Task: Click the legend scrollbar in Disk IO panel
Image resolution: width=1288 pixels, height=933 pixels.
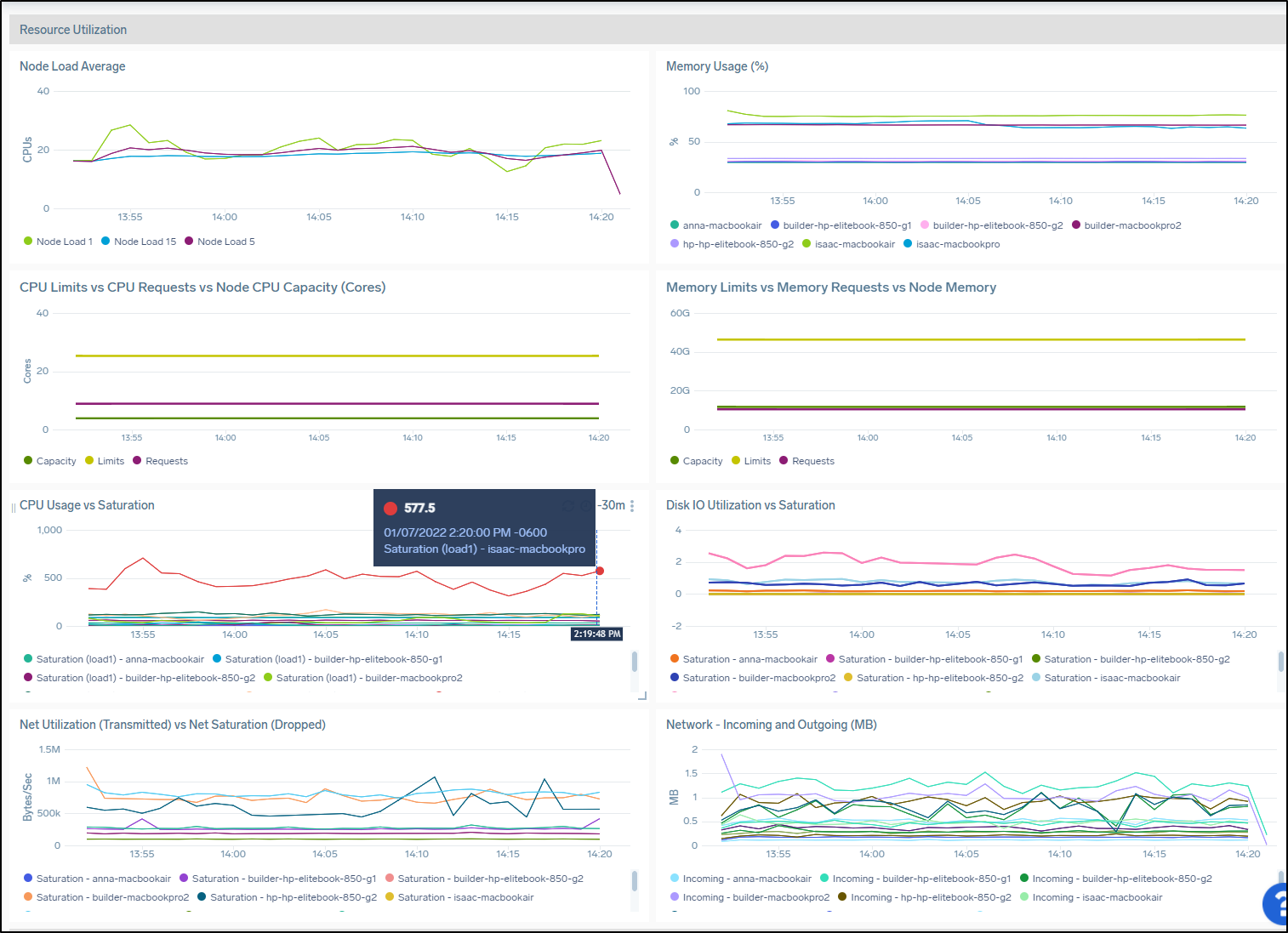Action: pos(1281,662)
